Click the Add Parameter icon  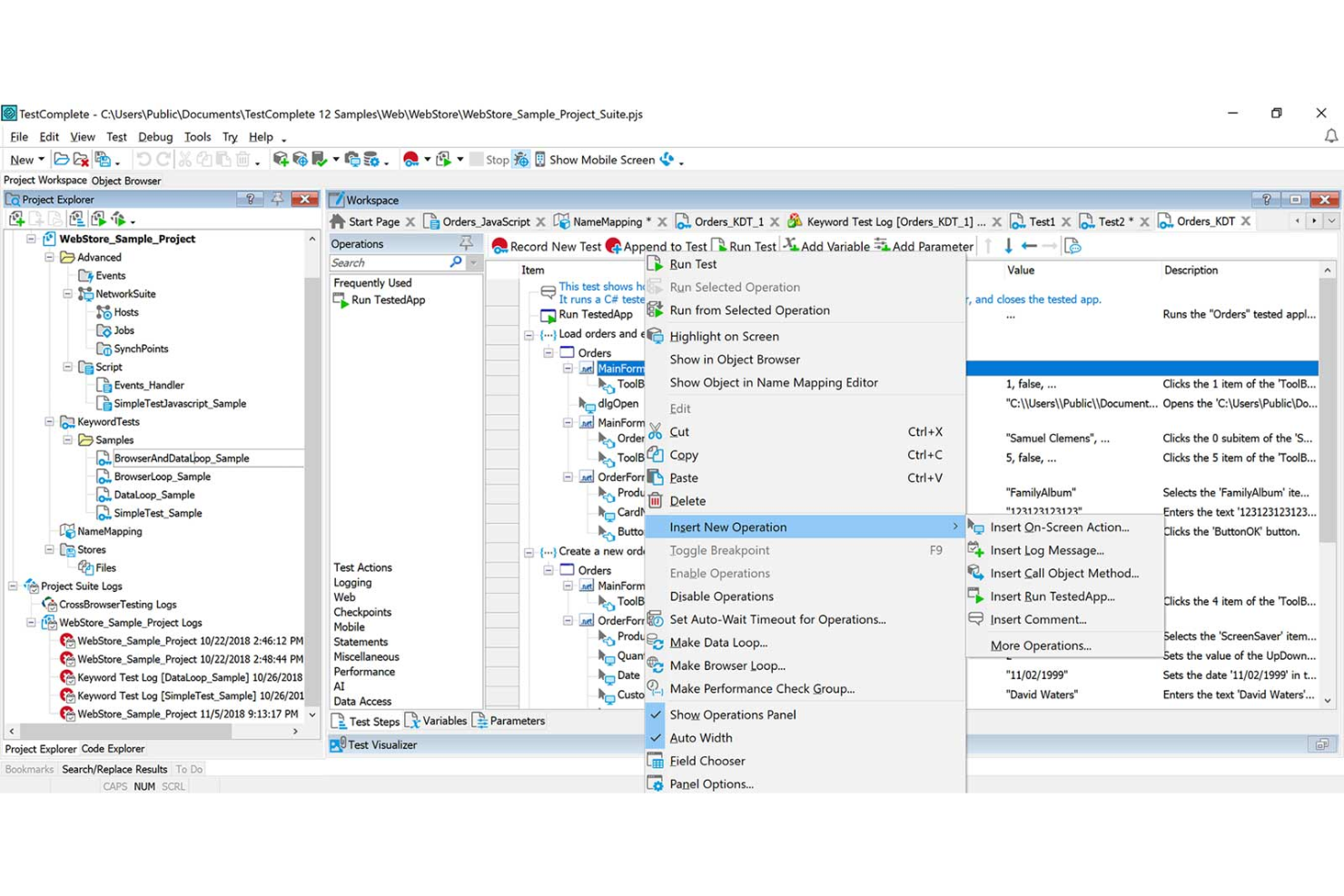[882, 246]
